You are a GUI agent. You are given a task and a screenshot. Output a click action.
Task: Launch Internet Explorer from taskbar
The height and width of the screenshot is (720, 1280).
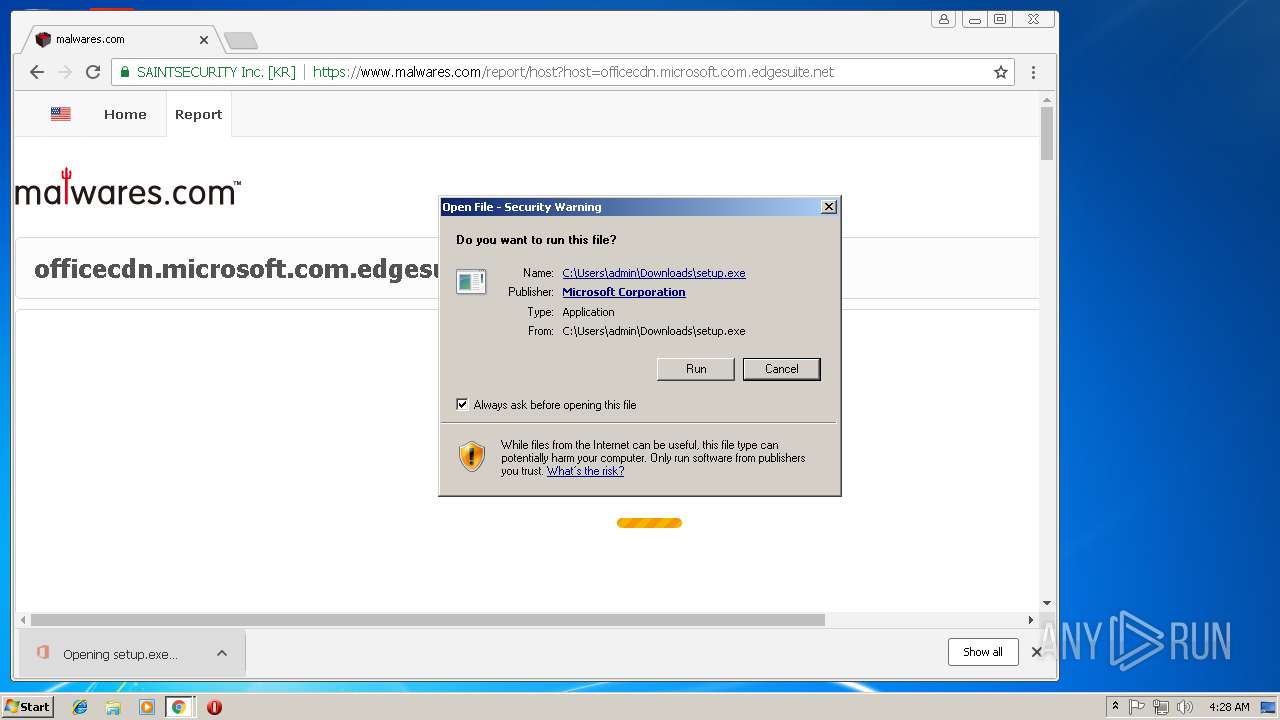[80, 707]
